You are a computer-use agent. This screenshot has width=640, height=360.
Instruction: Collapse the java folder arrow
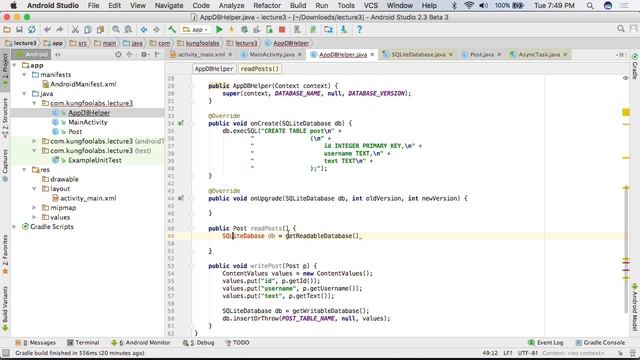click(24, 93)
